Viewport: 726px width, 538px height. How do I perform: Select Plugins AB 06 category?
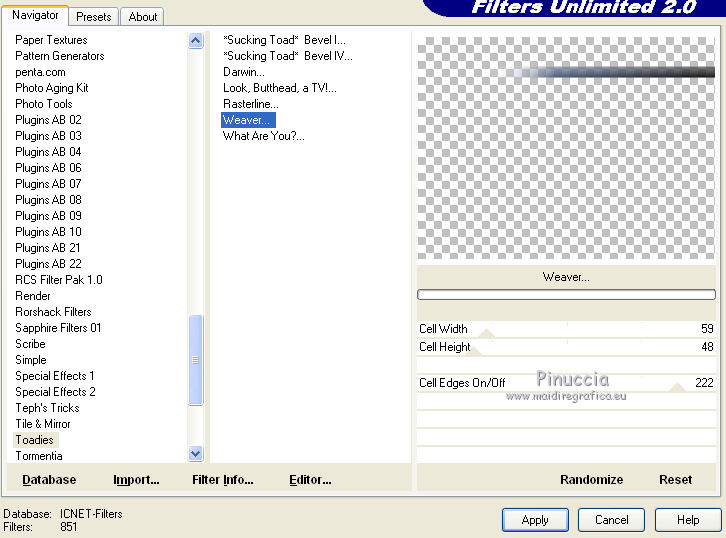pyautogui.click(x=48, y=168)
